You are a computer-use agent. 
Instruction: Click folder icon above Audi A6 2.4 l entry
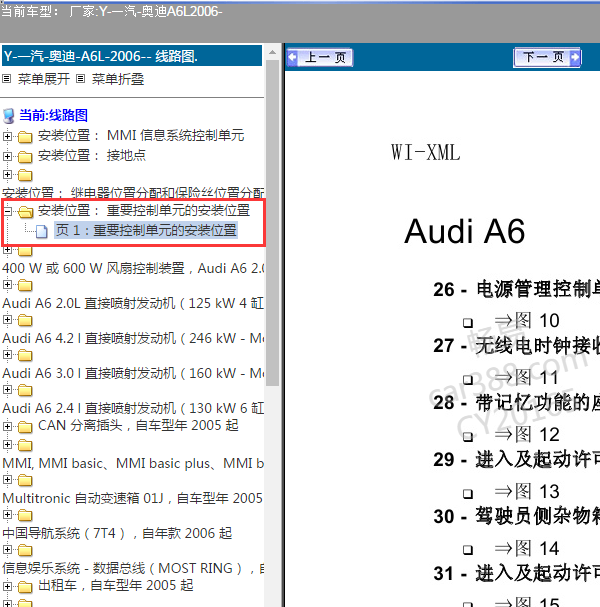click(x=25, y=391)
